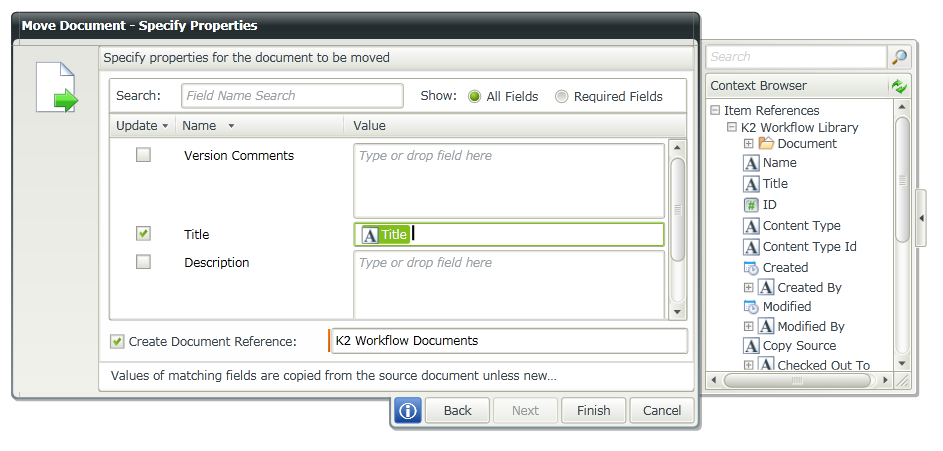Select Copy Source in the tree
This screenshot has height=451, width=943.
coord(799,346)
